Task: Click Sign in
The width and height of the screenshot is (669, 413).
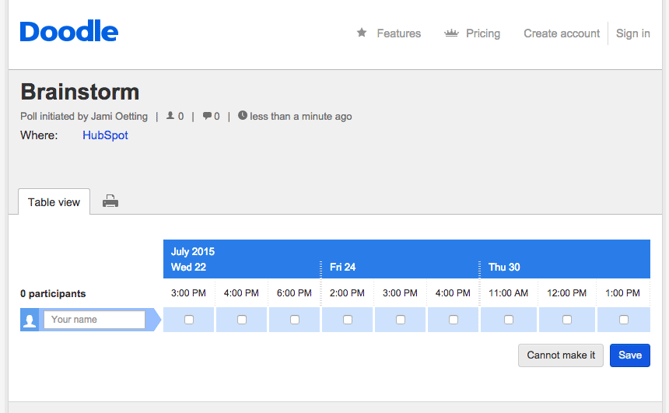Action: (x=633, y=33)
